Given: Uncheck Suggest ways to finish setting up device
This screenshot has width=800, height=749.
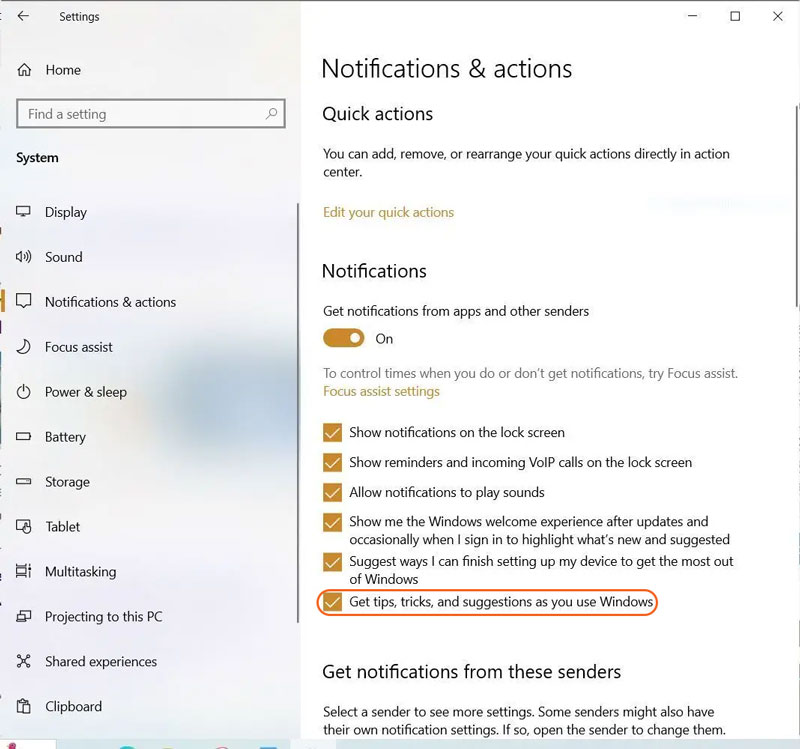Looking at the screenshot, I should pyautogui.click(x=332, y=562).
